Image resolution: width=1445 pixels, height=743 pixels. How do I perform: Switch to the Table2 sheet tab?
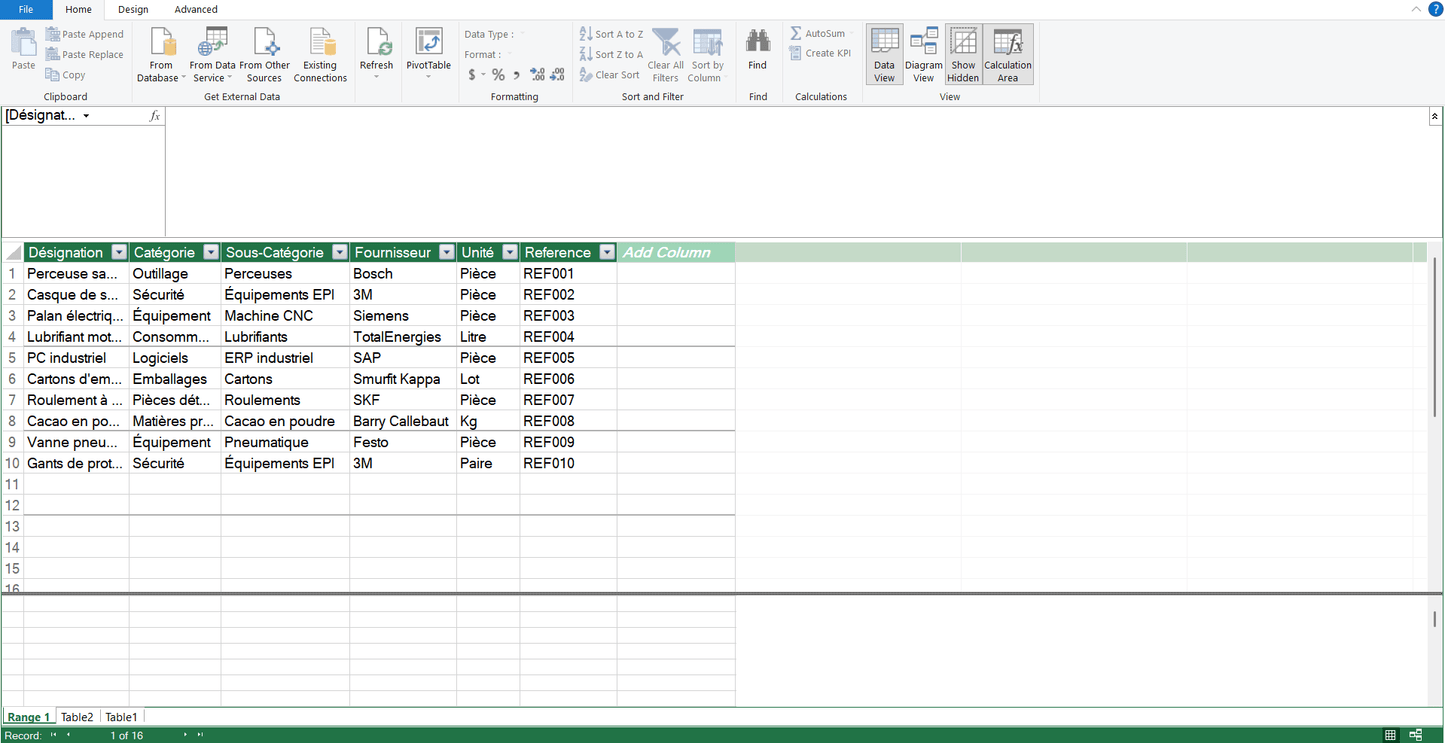tap(77, 717)
